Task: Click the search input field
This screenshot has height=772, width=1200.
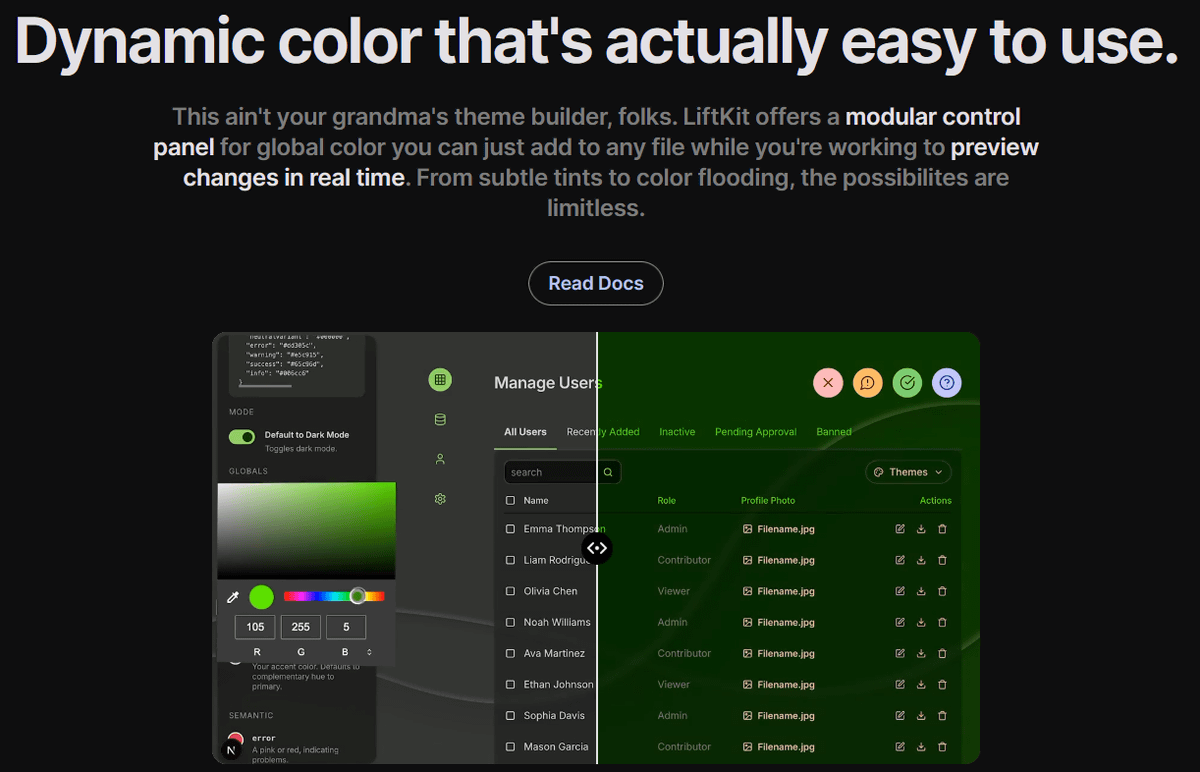Action: tap(553, 472)
